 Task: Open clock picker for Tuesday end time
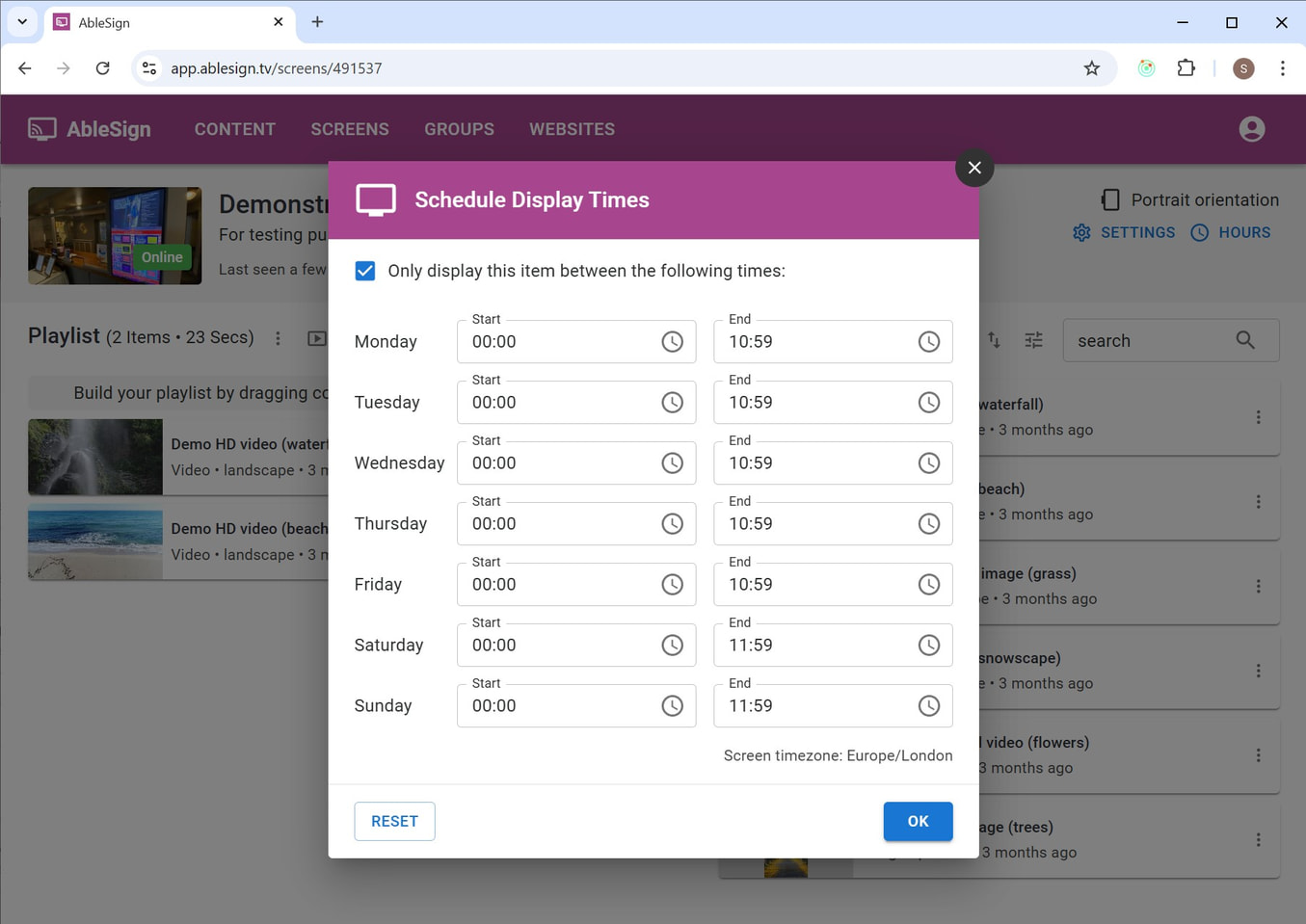click(x=928, y=403)
